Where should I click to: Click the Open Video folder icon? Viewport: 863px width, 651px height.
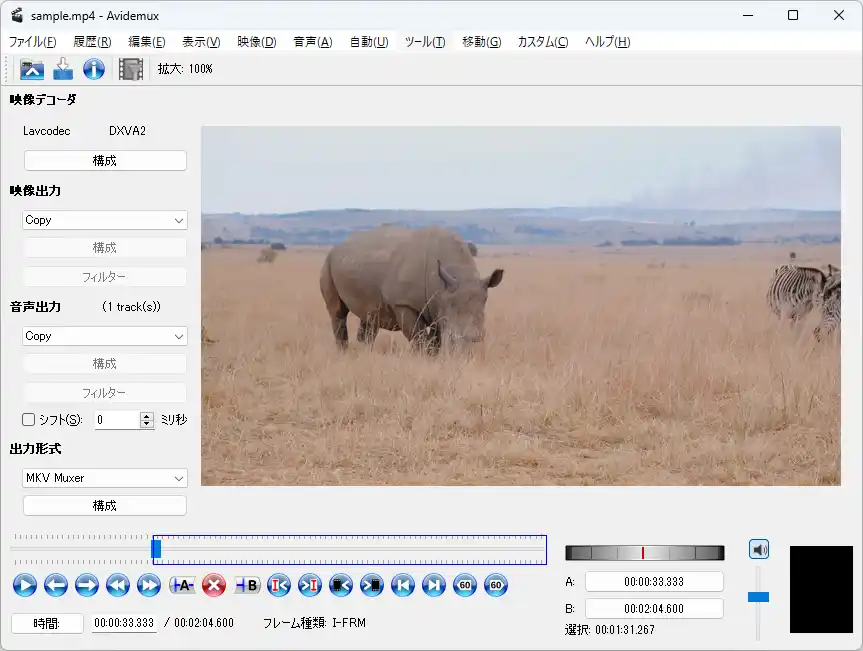32,69
